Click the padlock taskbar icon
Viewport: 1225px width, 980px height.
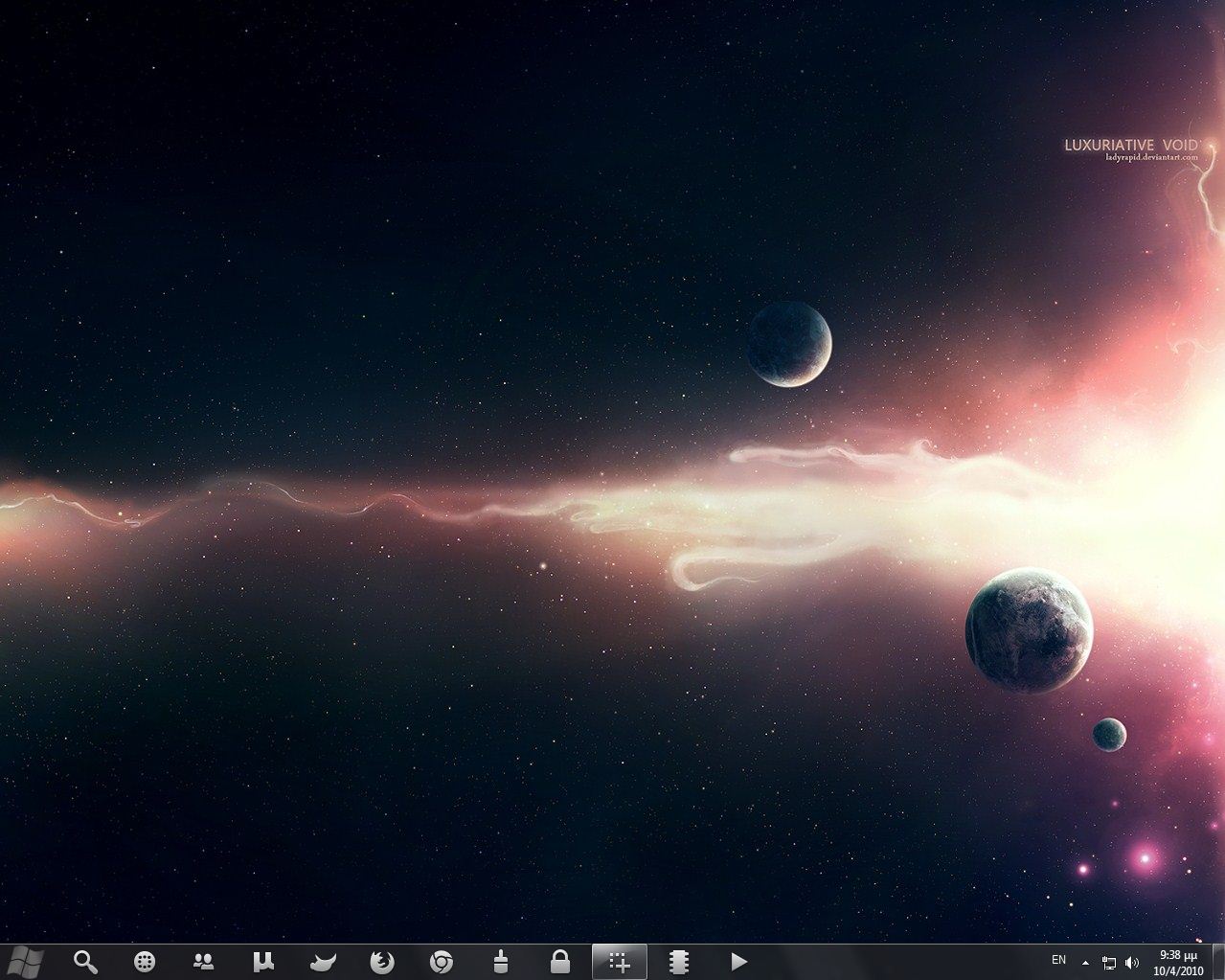pyautogui.click(x=560, y=961)
